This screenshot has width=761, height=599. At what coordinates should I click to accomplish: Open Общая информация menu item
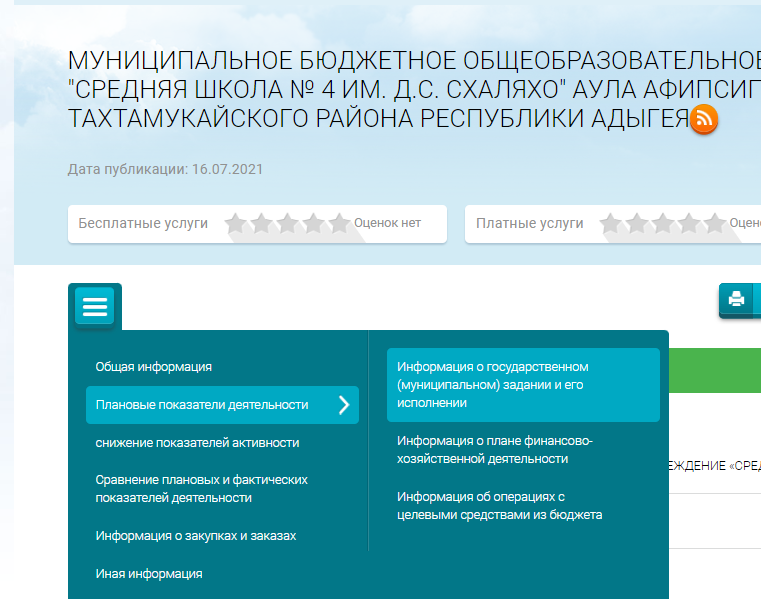(x=153, y=366)
